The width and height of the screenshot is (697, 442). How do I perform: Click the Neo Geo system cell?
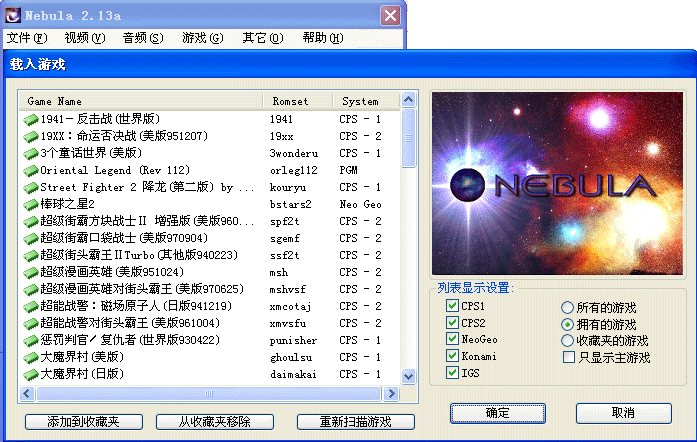coord(361,204)
